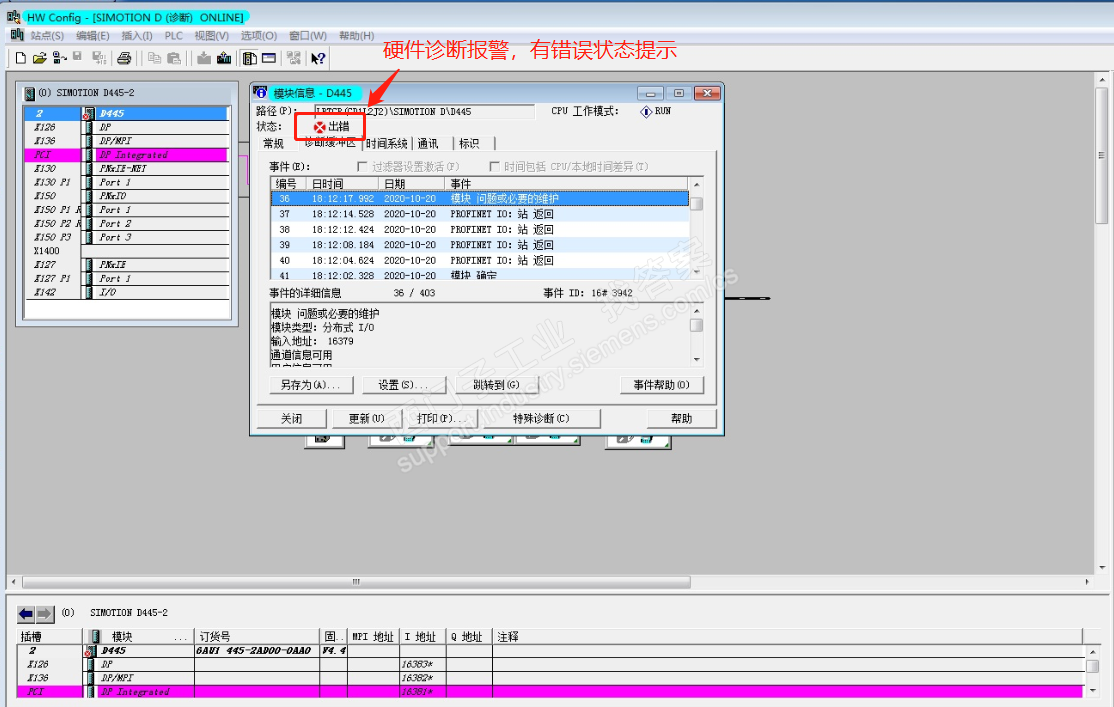1114x707 pixels.
Task: Click order number 6AU1 445-2AD00-0AA0 cell
Action: pos(257,651)
